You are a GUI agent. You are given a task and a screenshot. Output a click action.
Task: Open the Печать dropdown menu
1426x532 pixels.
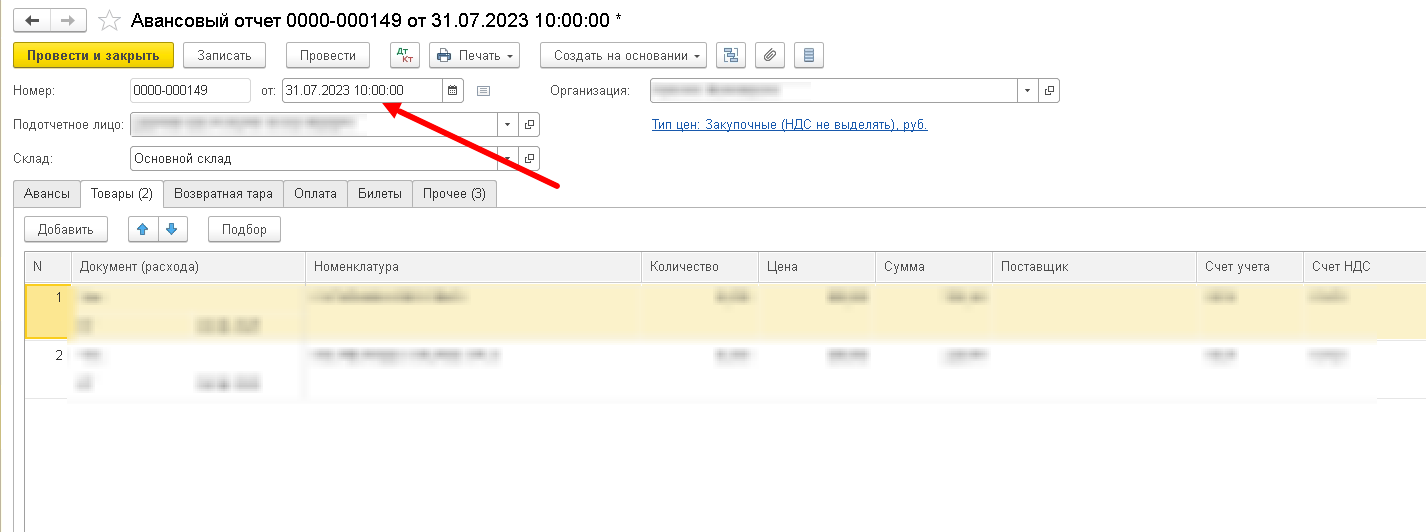click(475, 55)
